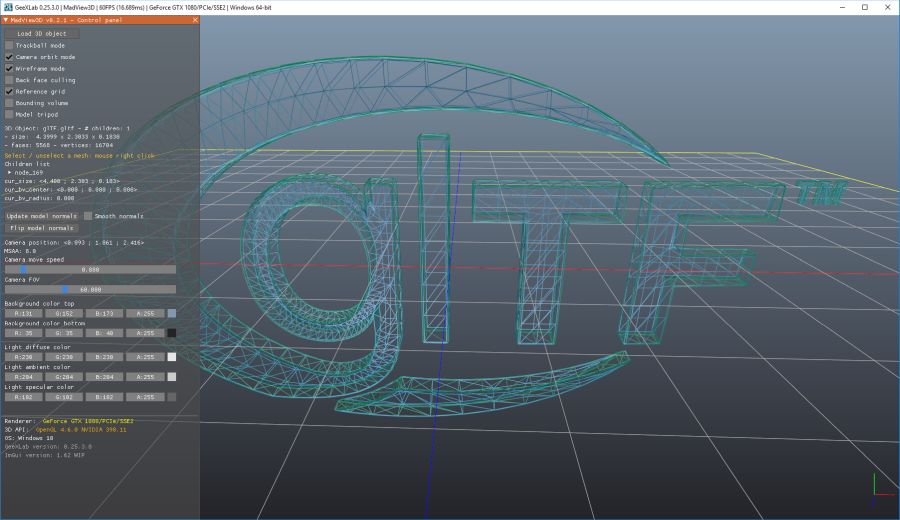Enable the Model tripod checkbox

point(9,114)
